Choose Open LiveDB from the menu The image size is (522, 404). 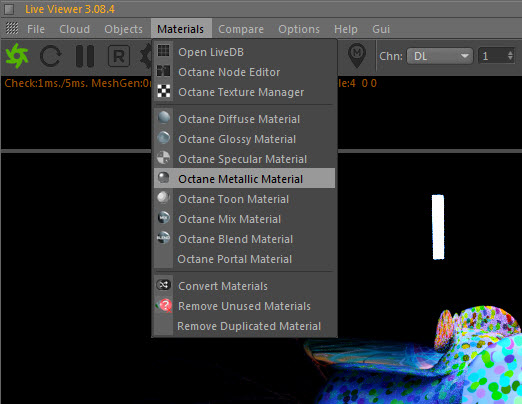click(244, 52)
